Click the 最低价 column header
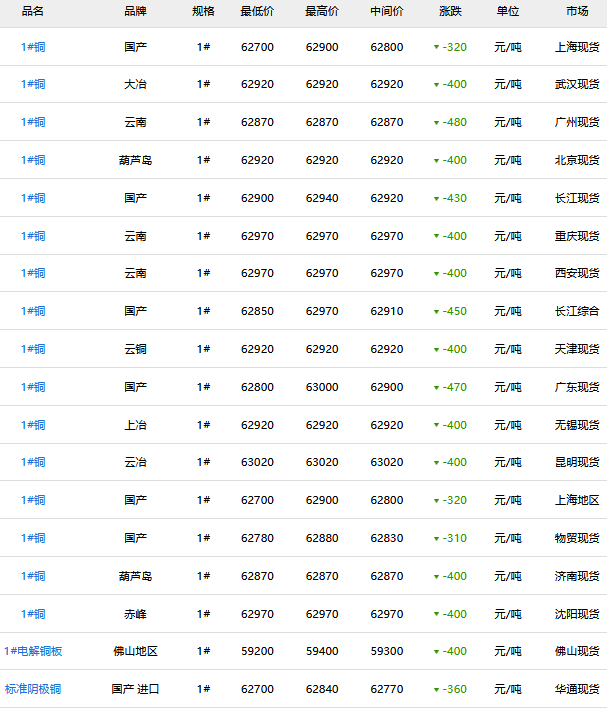Viewport: 607px width, 711px height. (x=257, y=11)
